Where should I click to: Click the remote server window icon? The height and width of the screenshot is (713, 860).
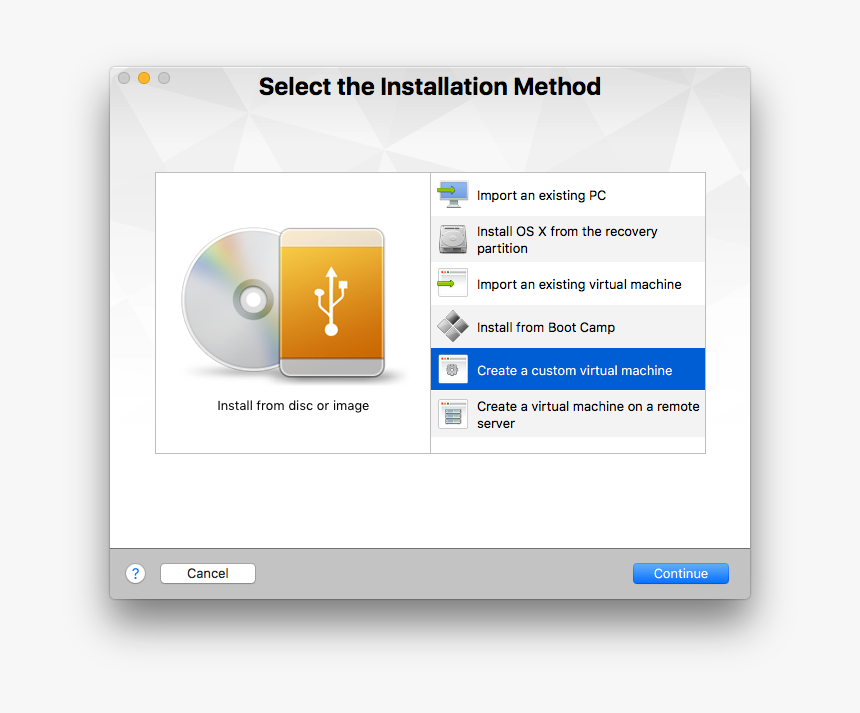(452, 414)
